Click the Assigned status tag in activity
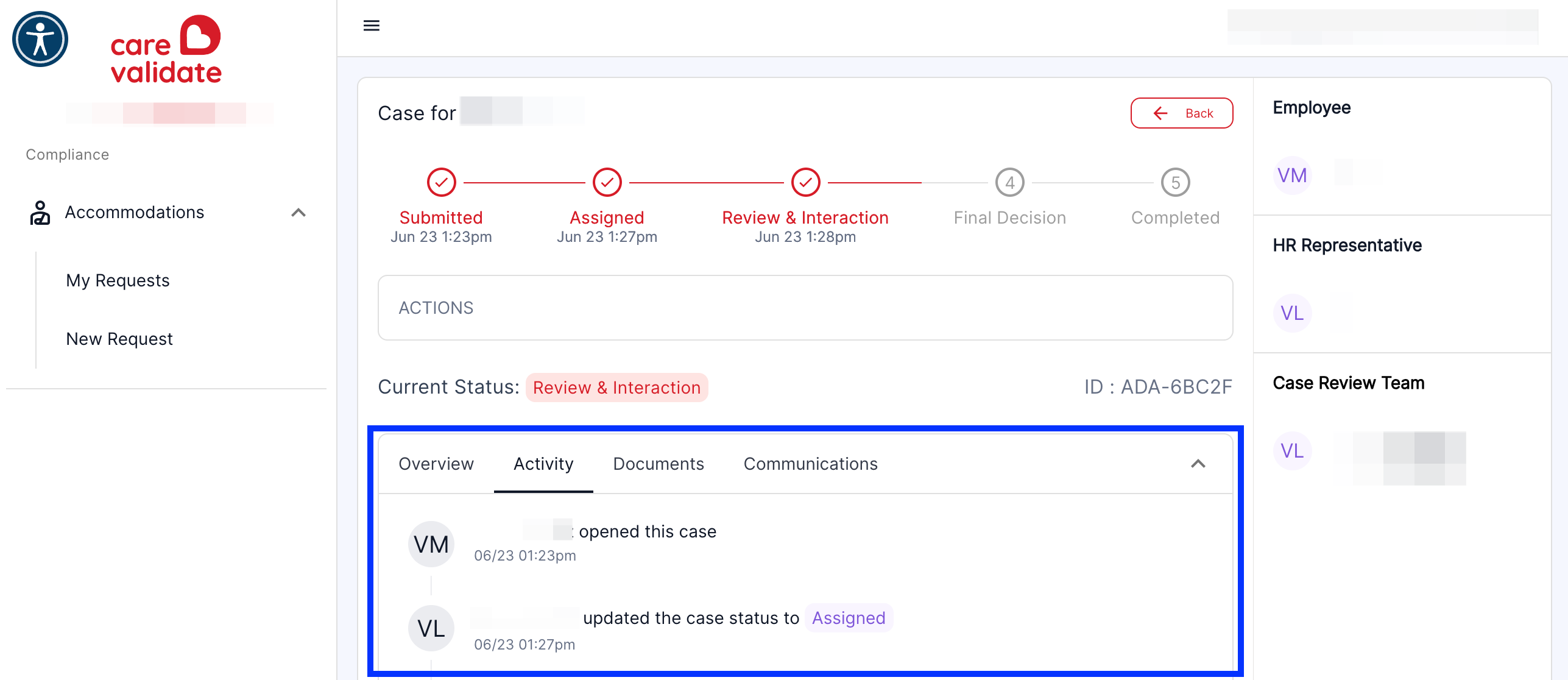Image resolution: width=1568 pixels, height=680 pixels. pos(849,618)
